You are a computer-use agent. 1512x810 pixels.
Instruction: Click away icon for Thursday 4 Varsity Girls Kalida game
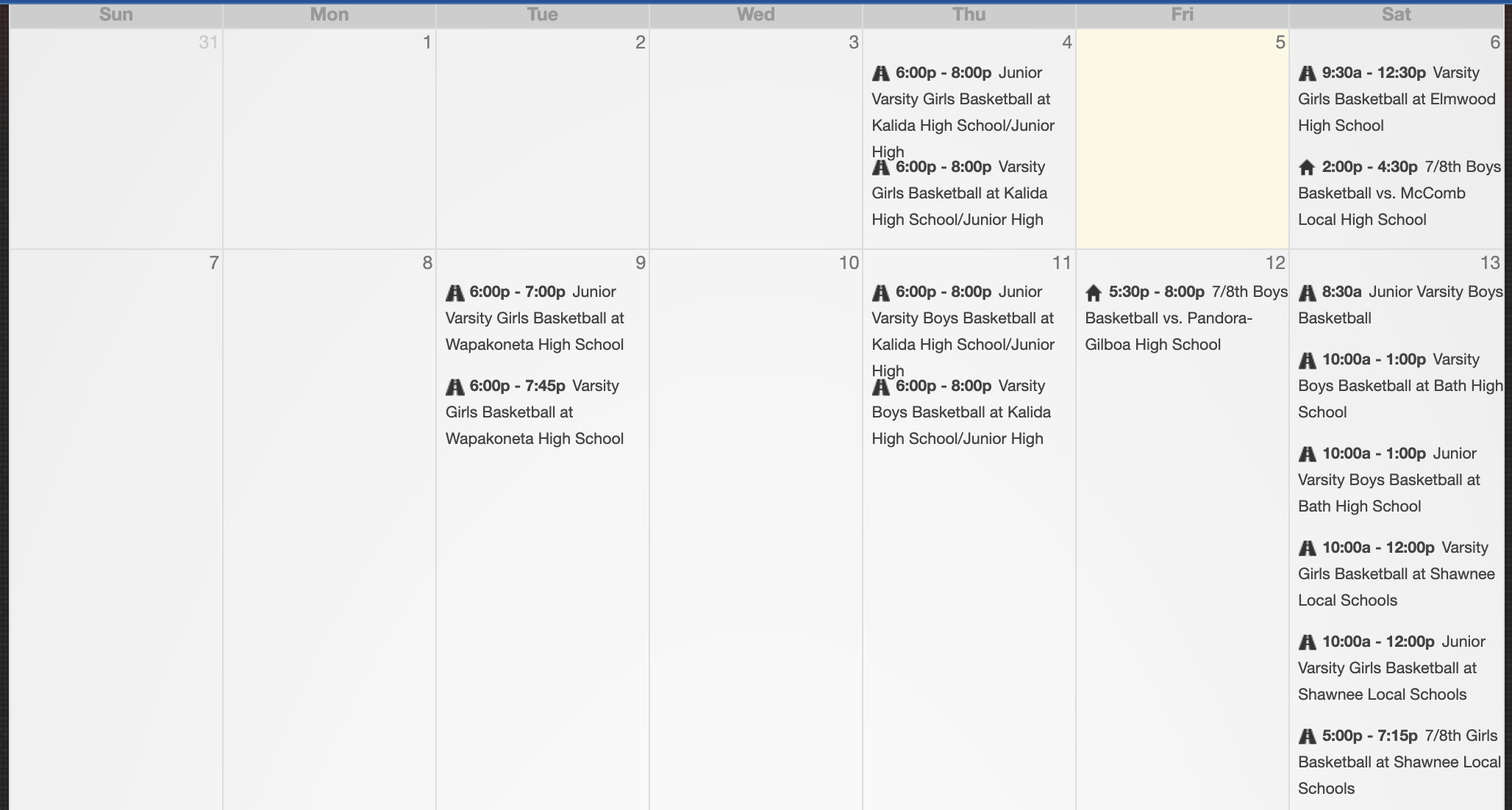880,168
